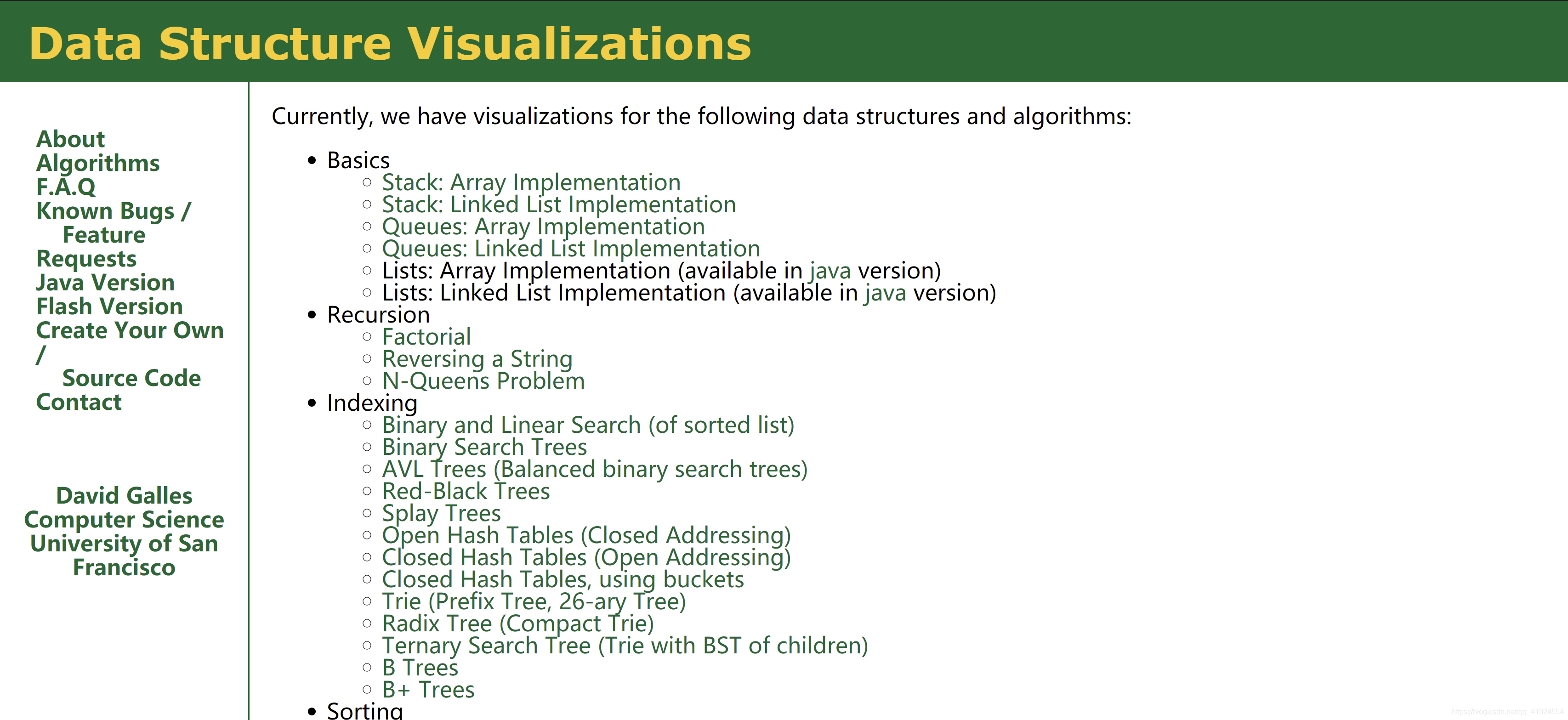Viewport: 1568px width, 720px height.
Task: Open the Java Version sidebar link
Action: 105,283
